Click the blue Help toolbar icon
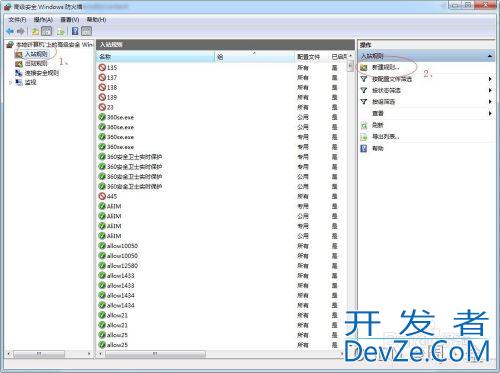Viewport: 500px width, 373px height. 75,31
